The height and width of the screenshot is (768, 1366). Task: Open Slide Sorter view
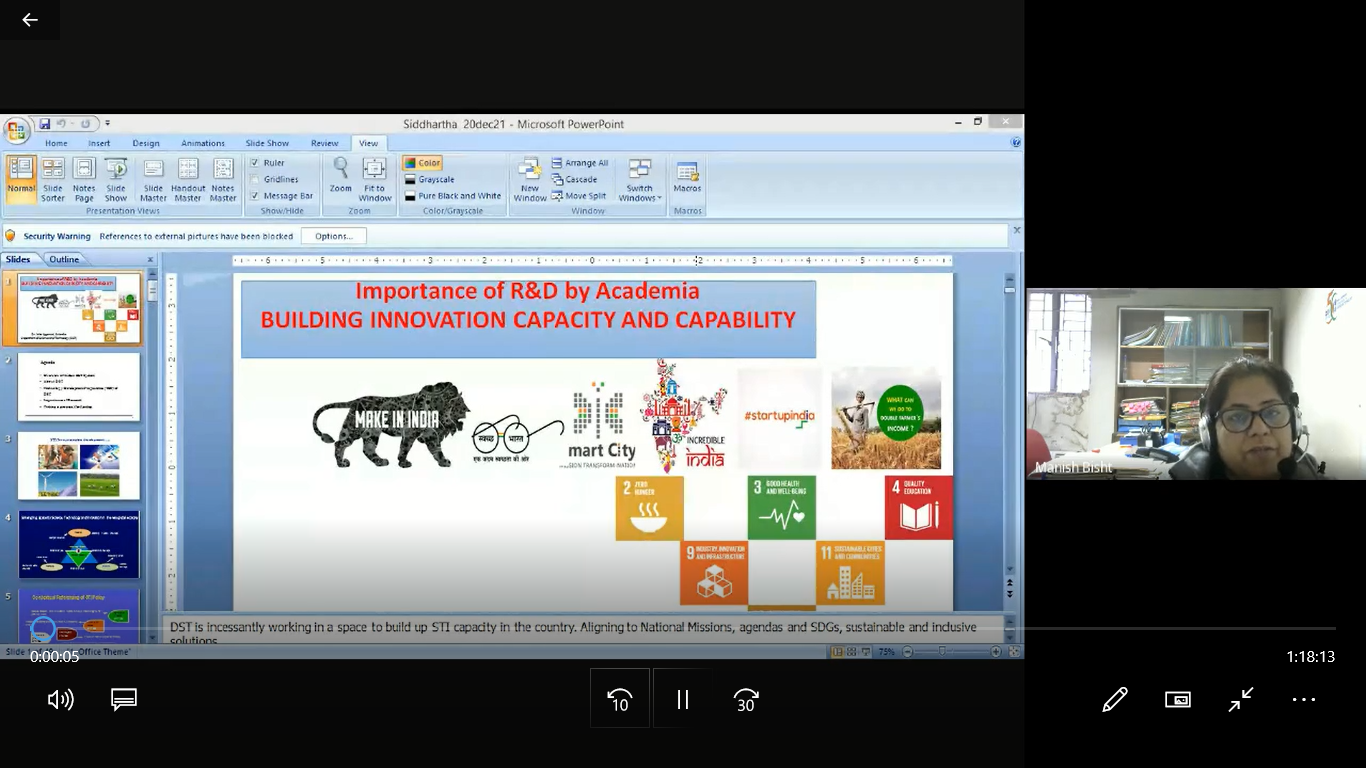(53, 180)
